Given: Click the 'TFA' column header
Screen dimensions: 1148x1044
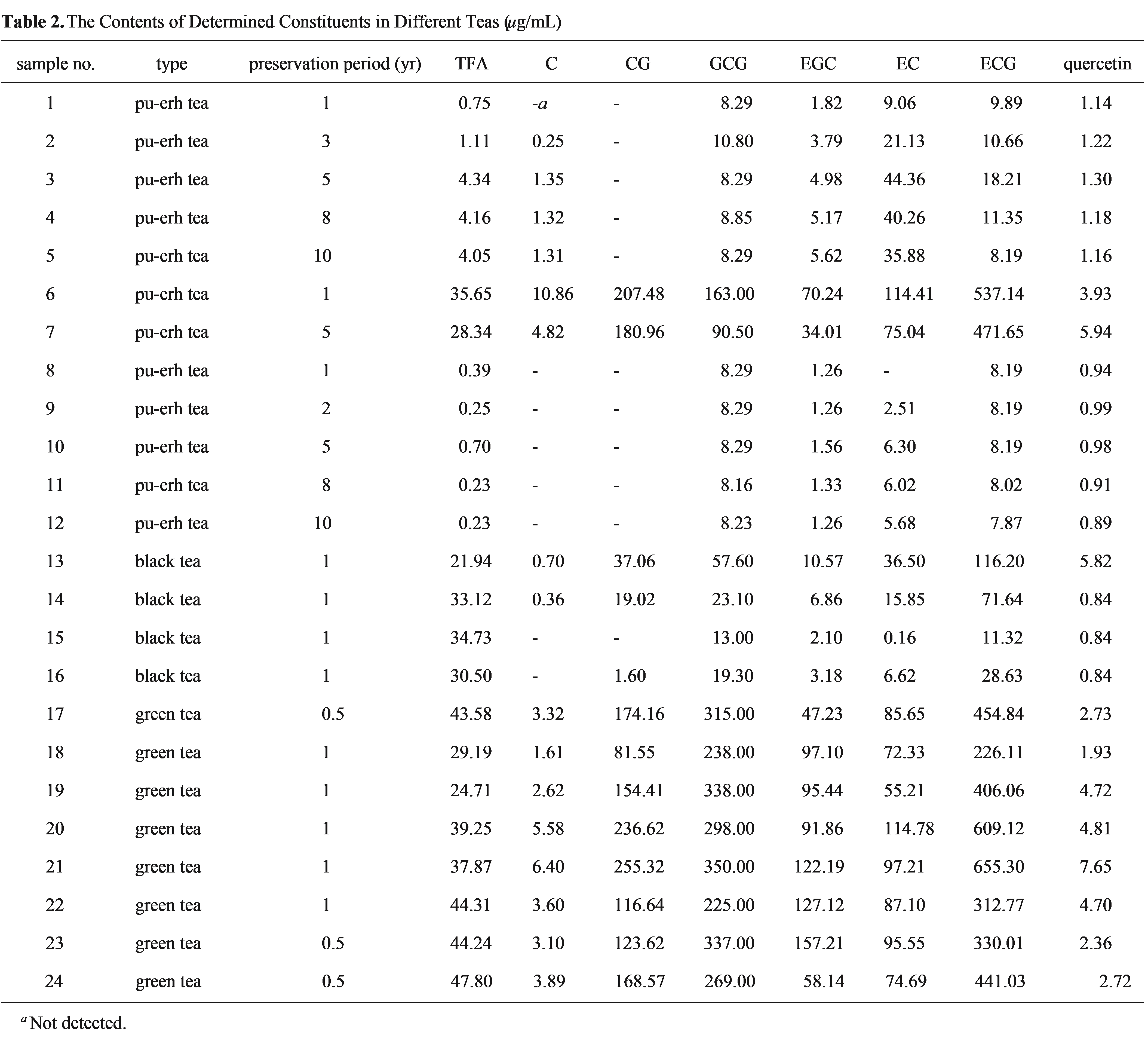Looking at the screenshot, I should click(471, 63).
